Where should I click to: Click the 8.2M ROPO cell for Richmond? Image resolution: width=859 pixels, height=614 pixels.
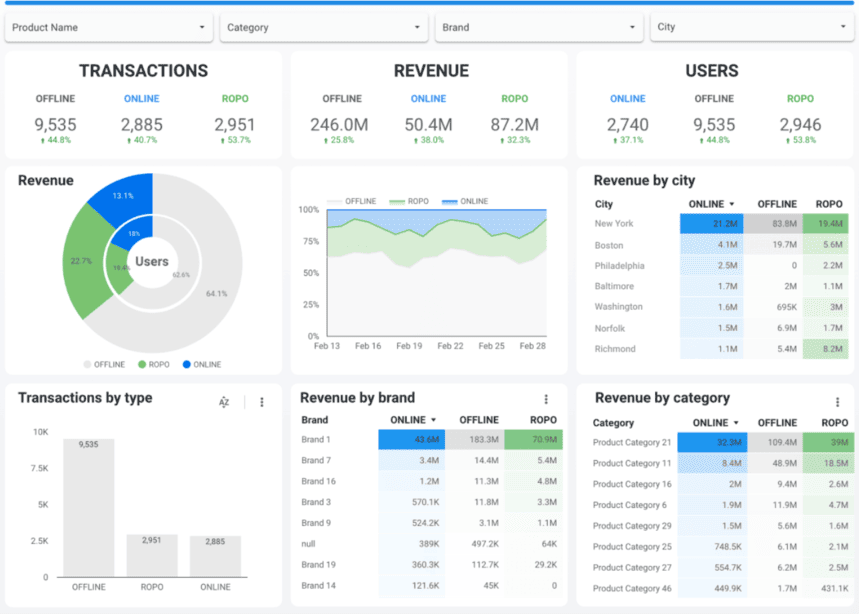[x=826, y=349]
